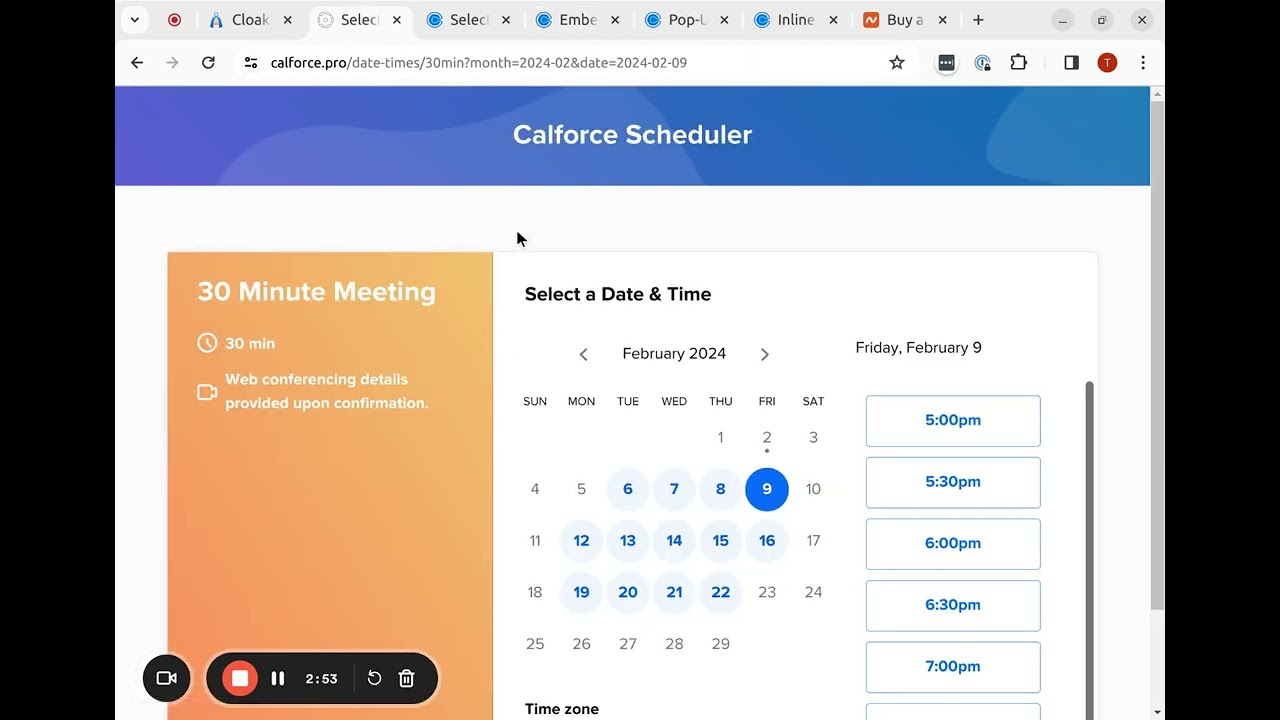Select the 7:00pm time slot
The height and width of the screenshot is (720, 1280).
[953, 667]
